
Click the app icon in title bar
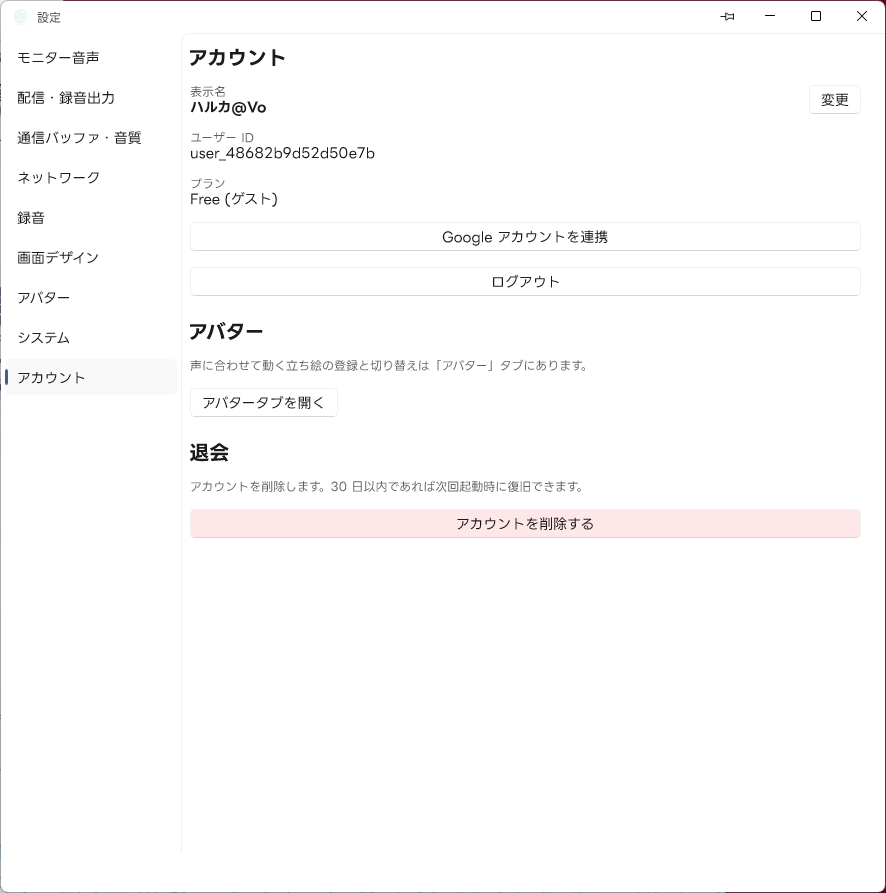20,17
